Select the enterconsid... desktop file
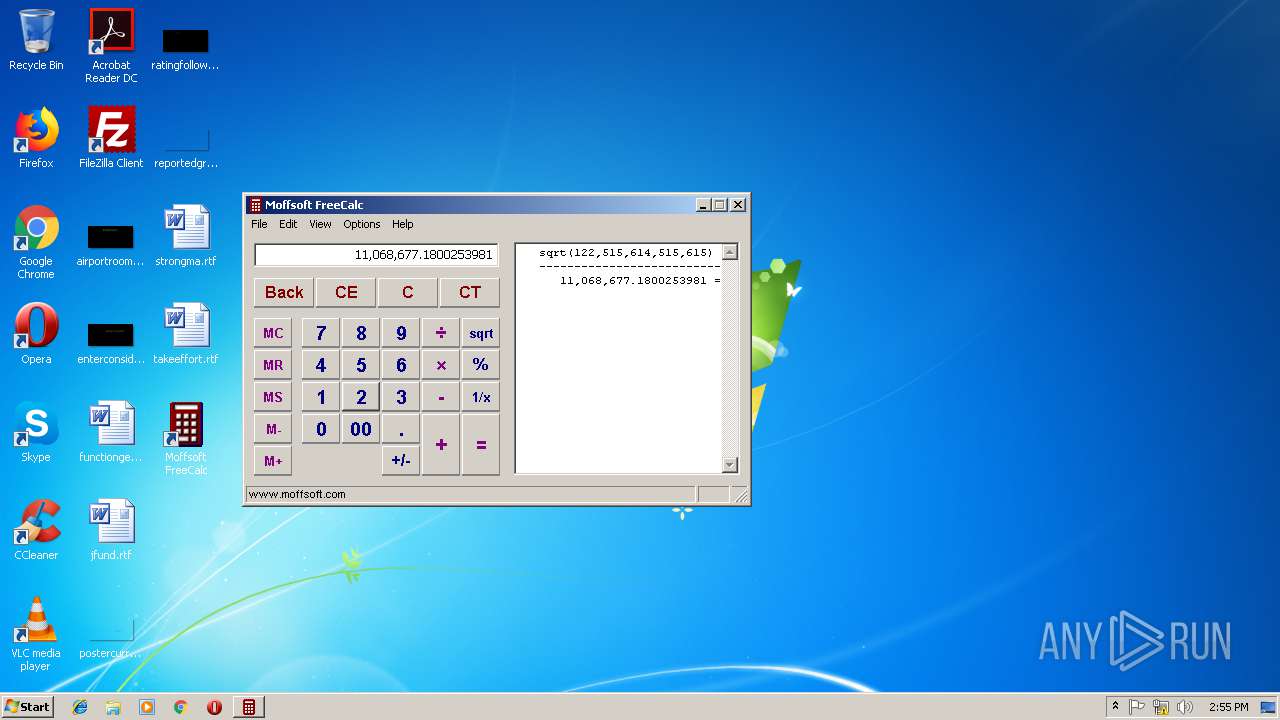1280x720 pixels. 111,340
